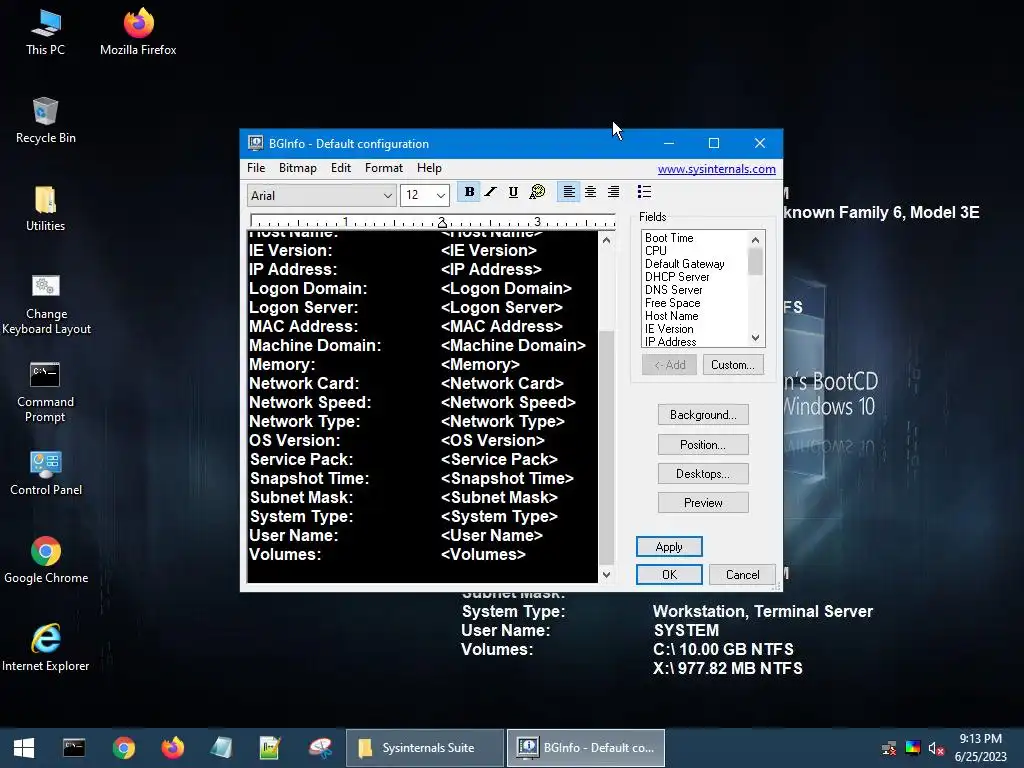The image size is (1024, 768).
Task: Click the 'OS Version:' label in editor
Action: click(x=295, y=441)
